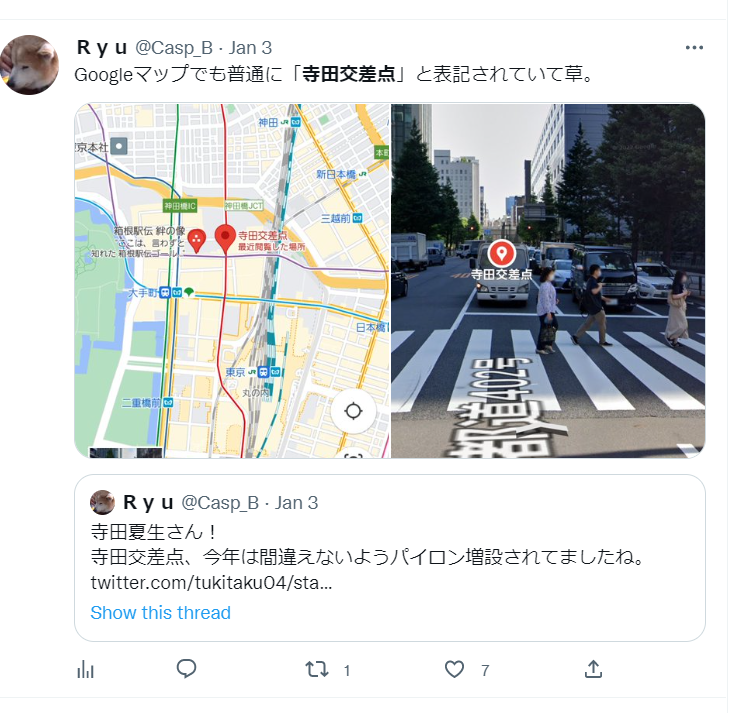Open the Google Maps screenshot image

click(x=232, y=281)
